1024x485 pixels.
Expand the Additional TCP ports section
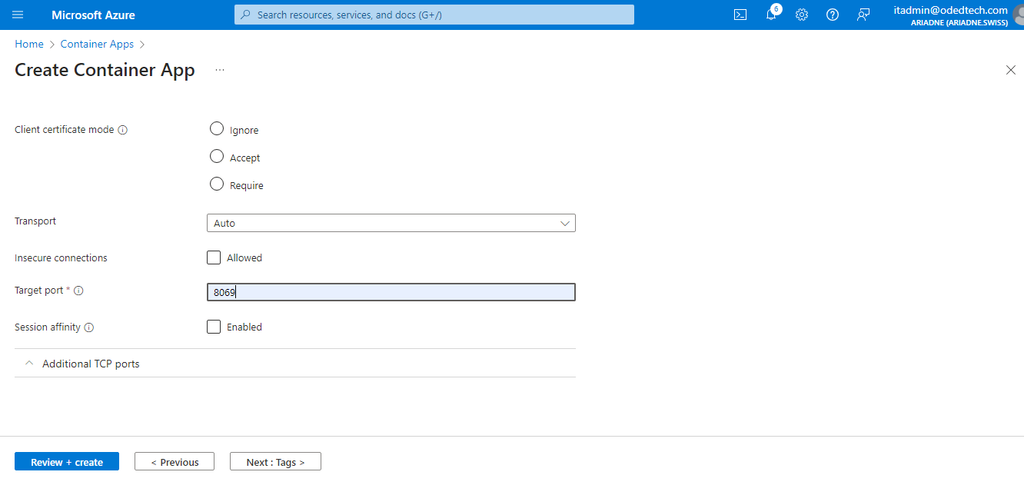[295, 364]
